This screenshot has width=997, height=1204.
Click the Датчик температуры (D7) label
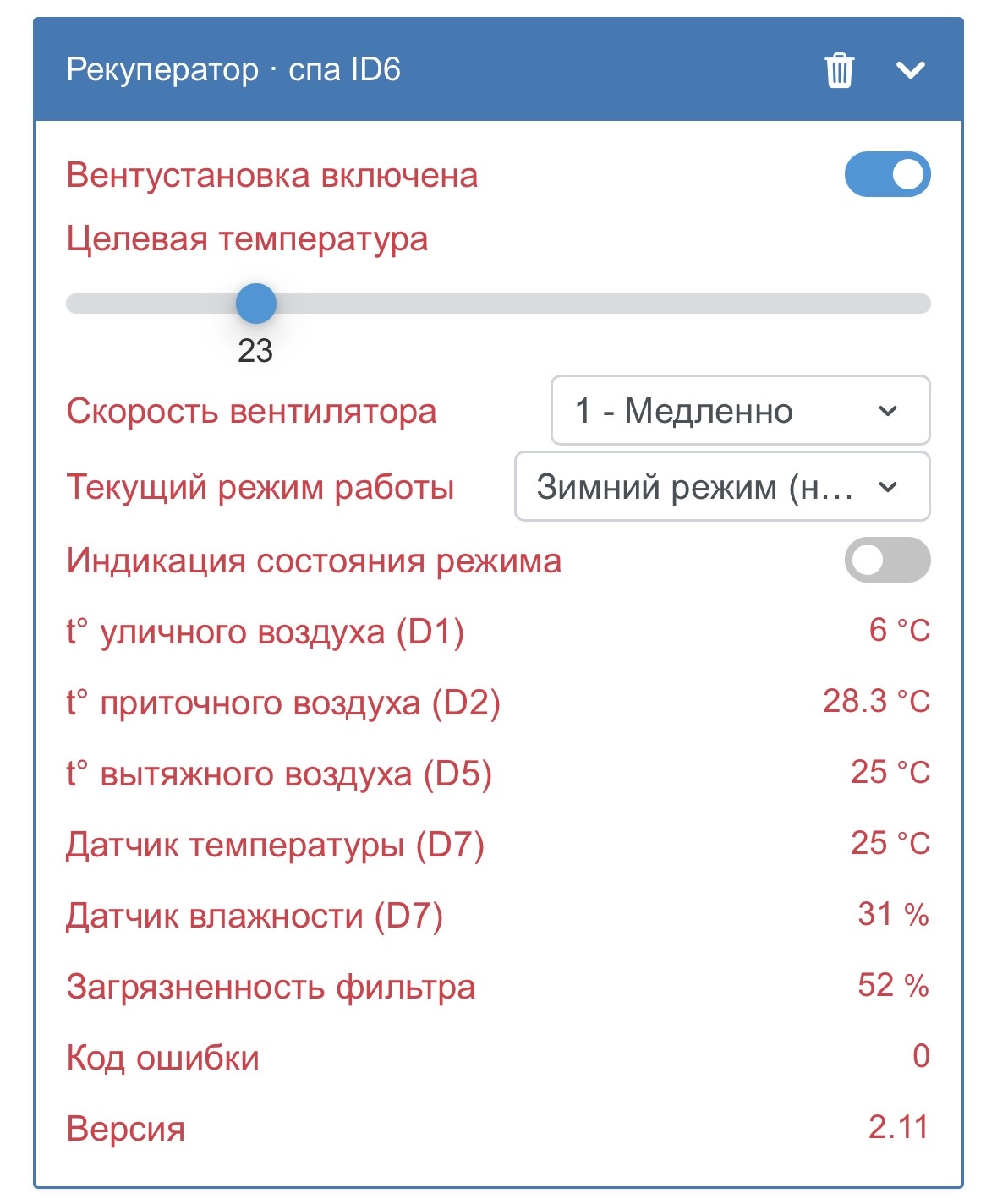click(275, 846)
